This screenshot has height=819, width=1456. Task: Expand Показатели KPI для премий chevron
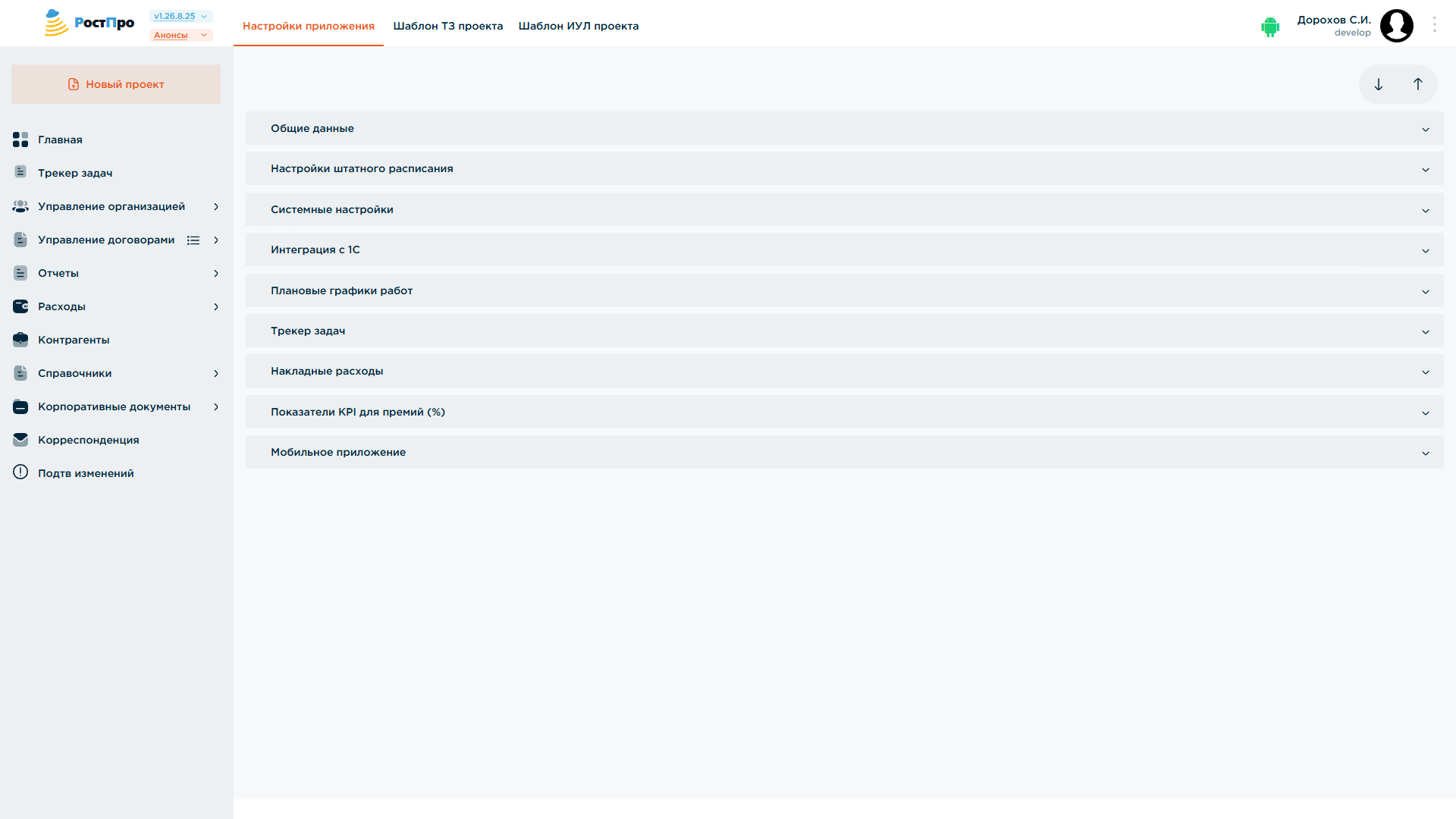coord(1426,413)
